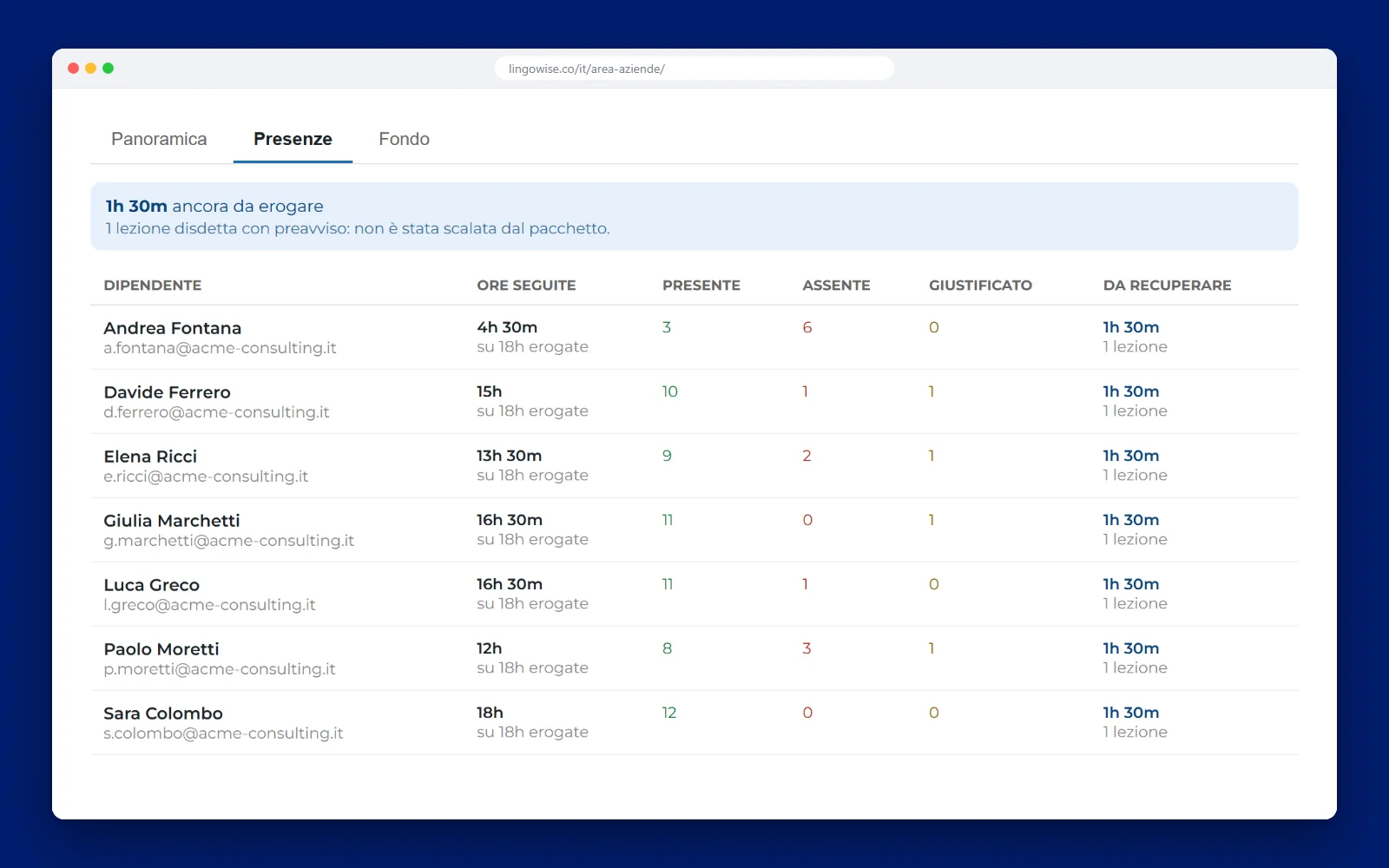This screenshot has height=868, width=1389.
Task: Click Elena Ricci's 13h 30m hours value
Action: click(x=510, y=456)
